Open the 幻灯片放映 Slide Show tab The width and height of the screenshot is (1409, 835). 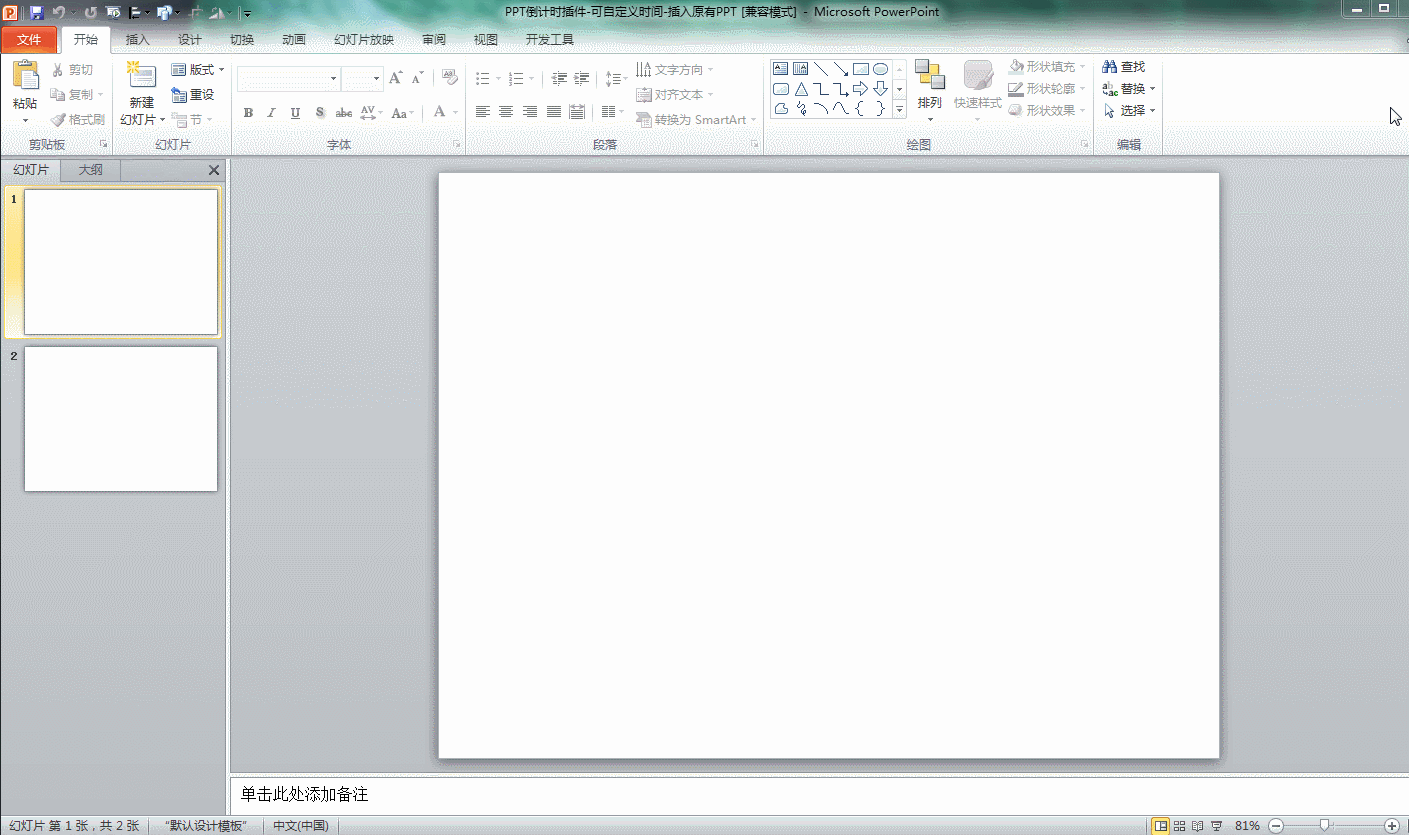(x=364, y=40)
